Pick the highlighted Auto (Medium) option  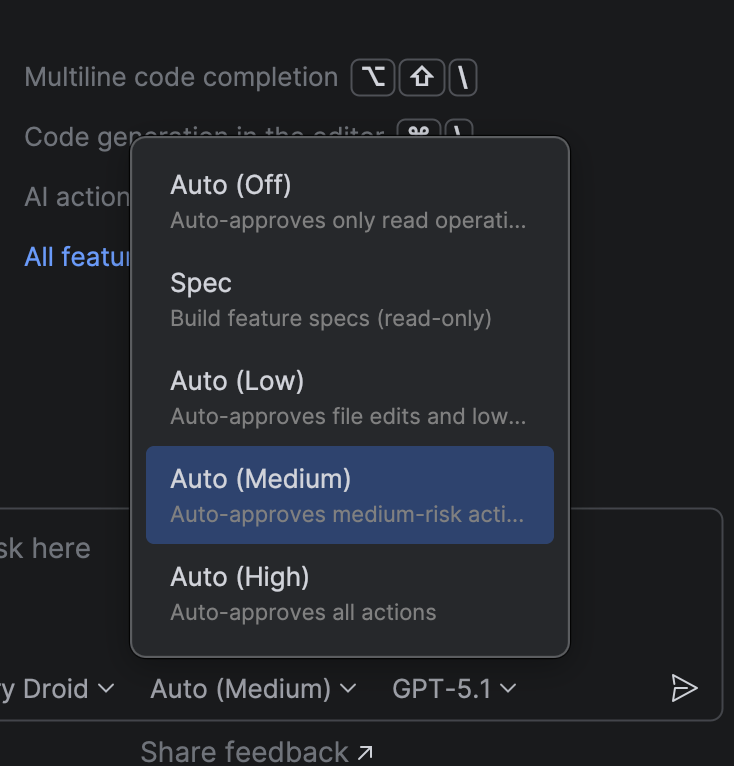pos(350,495)
